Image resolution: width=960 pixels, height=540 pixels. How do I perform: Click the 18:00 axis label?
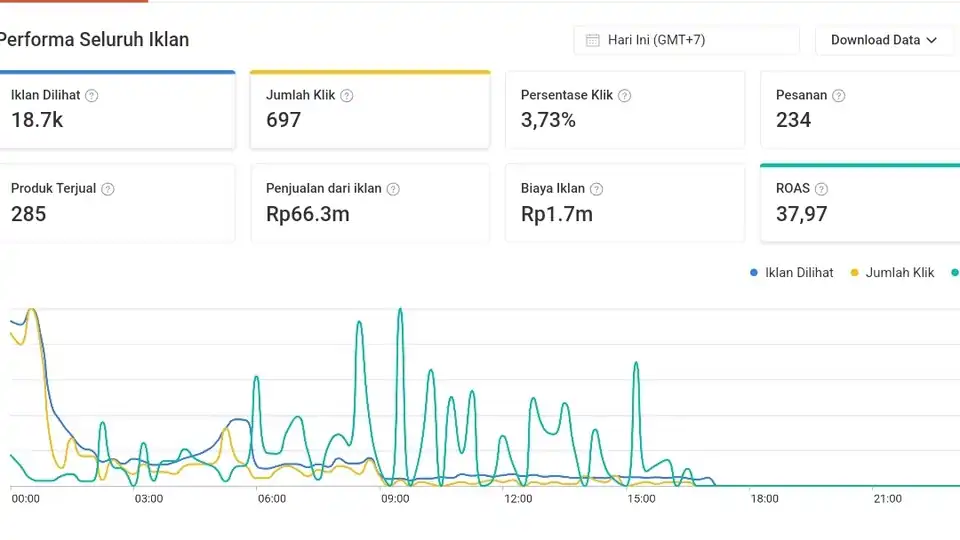764,499
